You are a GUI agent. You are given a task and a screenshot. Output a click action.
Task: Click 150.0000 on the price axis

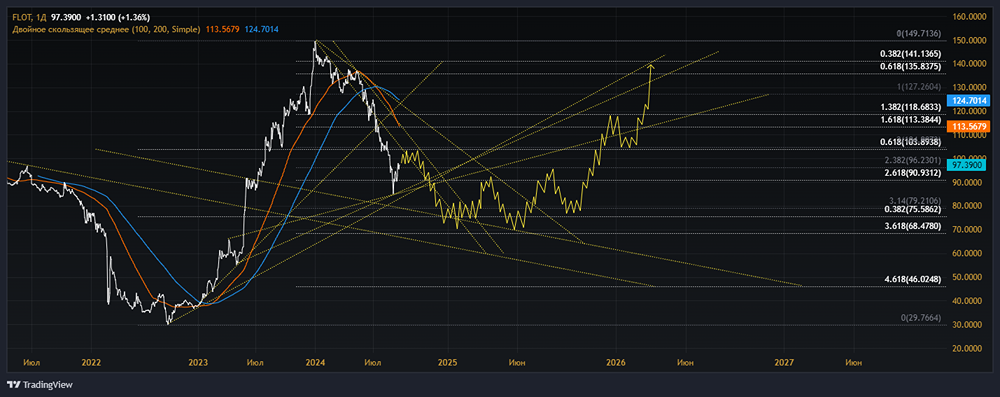point(969,40)
